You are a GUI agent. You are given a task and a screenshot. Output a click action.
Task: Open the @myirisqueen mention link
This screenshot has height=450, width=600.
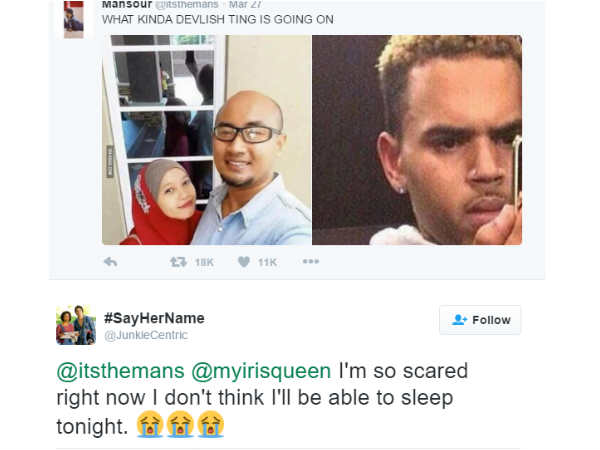(261, 371)
